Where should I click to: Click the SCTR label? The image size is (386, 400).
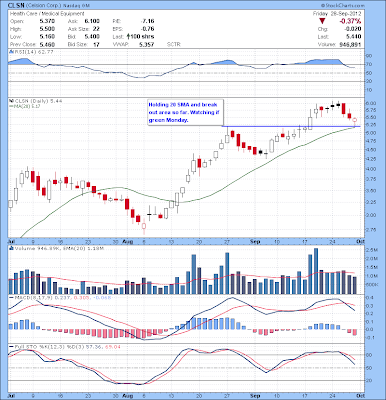(x=173, y=44)
